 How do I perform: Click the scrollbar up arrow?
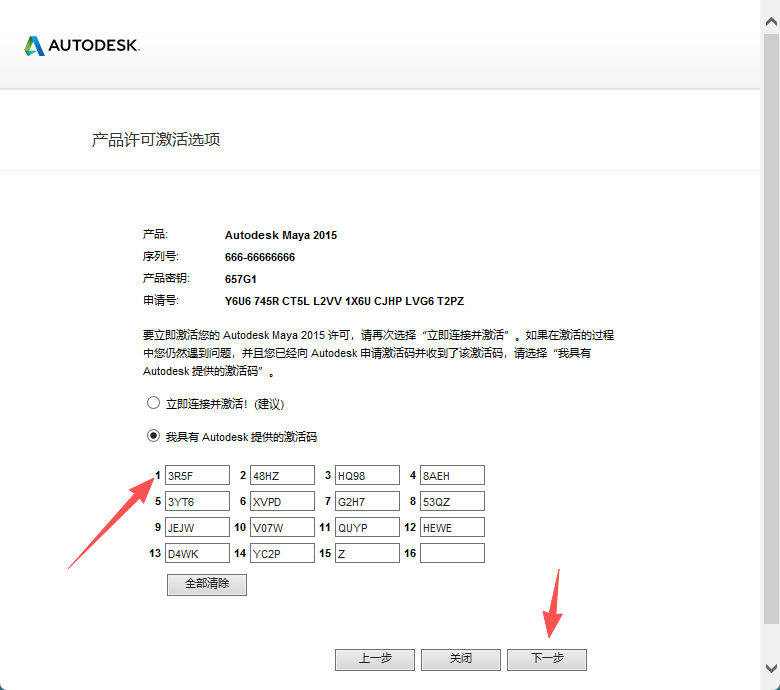[x=772, y=21]
